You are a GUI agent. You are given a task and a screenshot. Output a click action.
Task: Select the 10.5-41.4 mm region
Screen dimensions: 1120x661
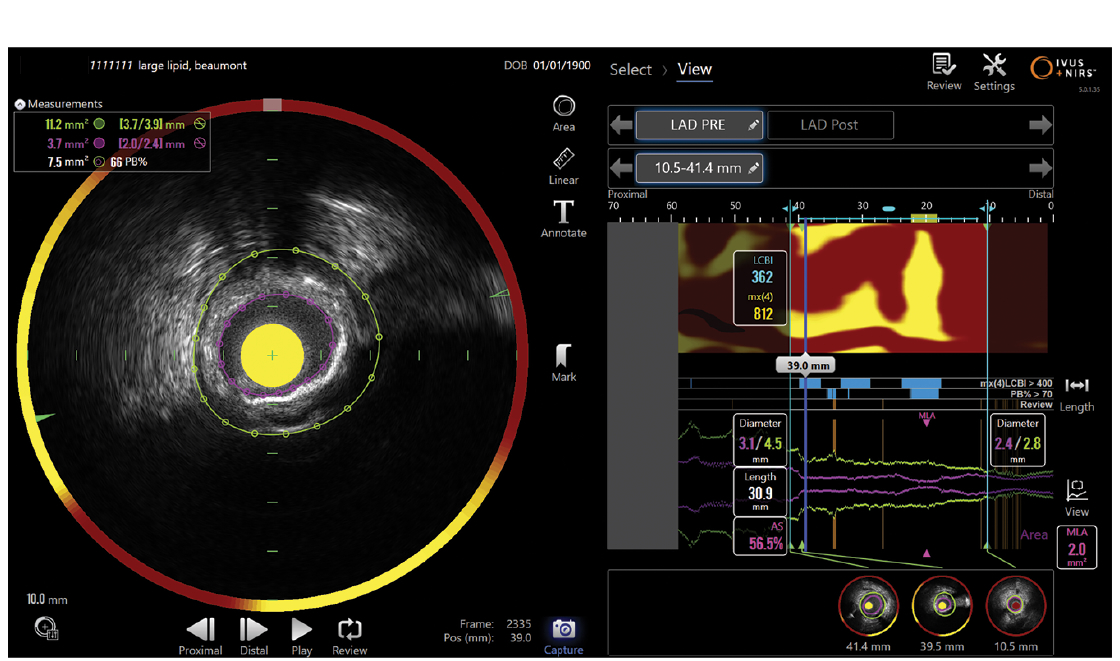[699, 169]
